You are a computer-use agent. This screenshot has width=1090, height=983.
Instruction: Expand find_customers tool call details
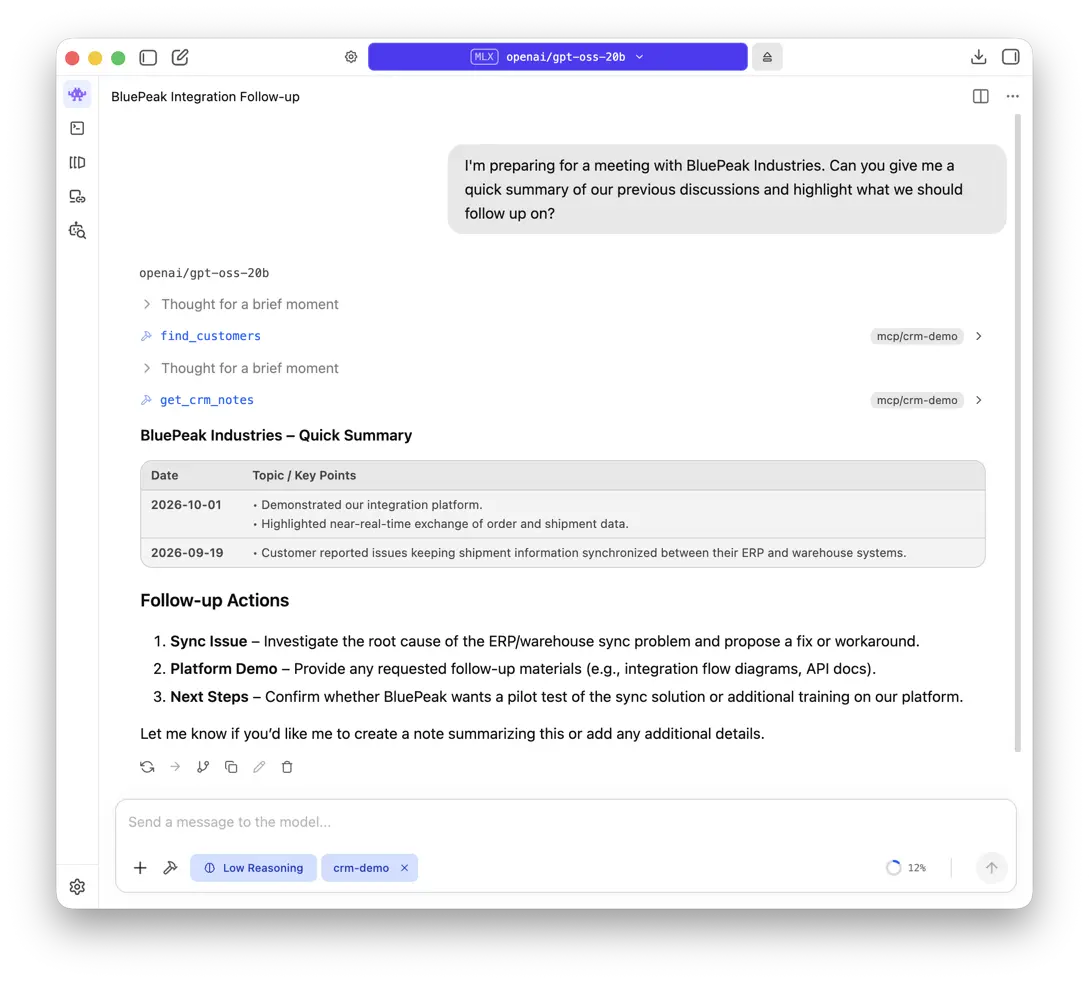tap(978, 336)
